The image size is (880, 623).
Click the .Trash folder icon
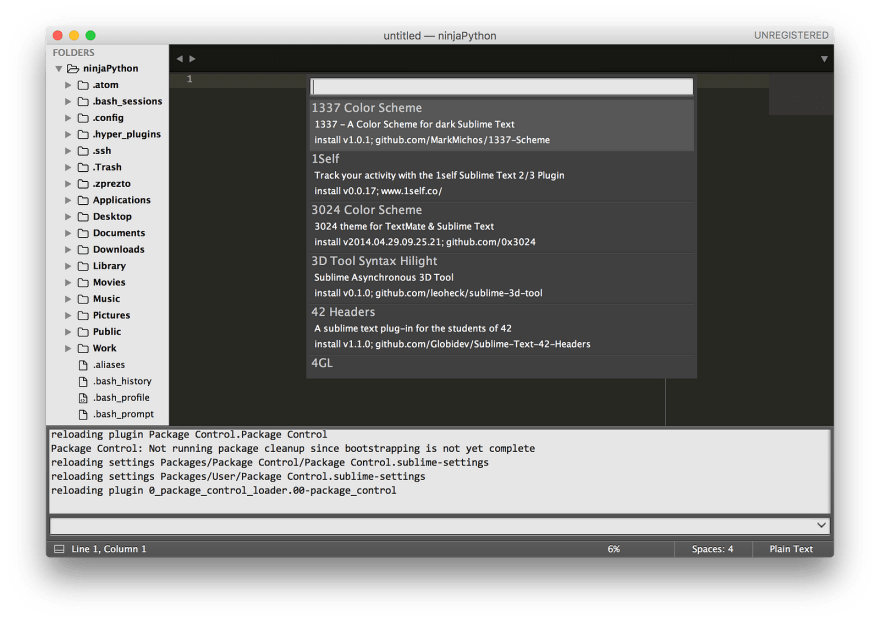click(83, 167)
